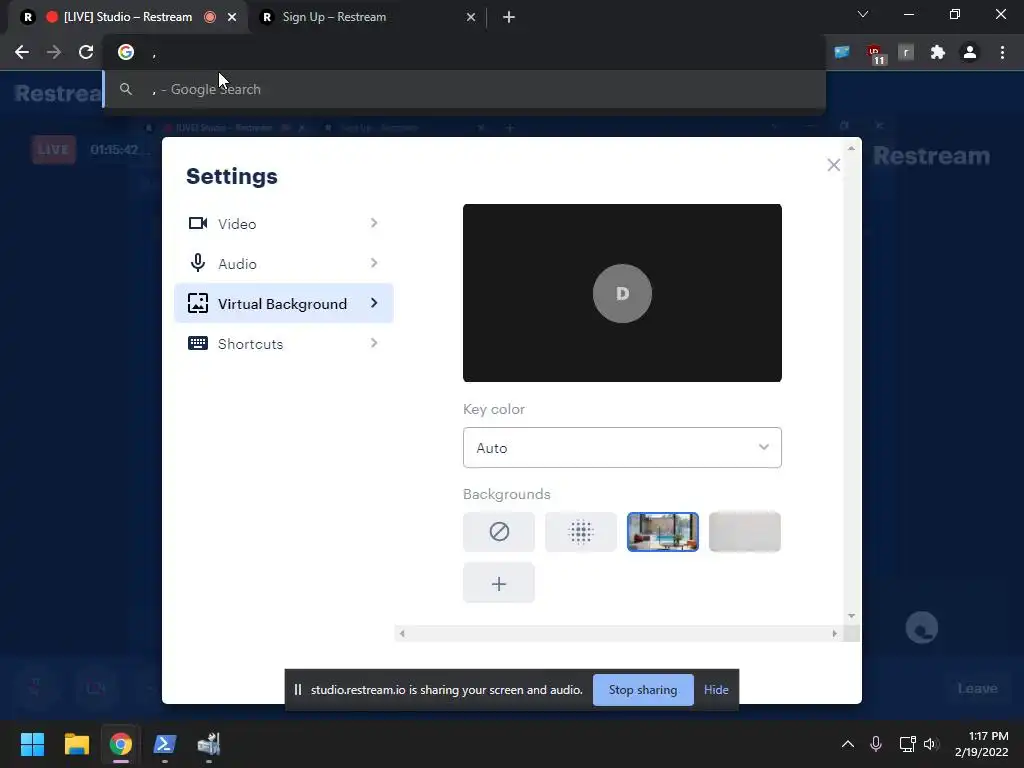Go back to the previous page
This screenshot has height=768, width=1024.
(x=22, y=52)
